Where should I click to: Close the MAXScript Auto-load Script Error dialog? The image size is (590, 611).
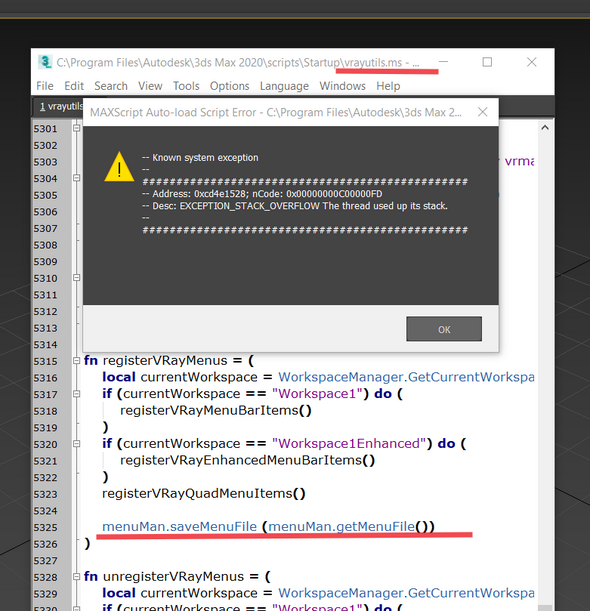[482, 112]
